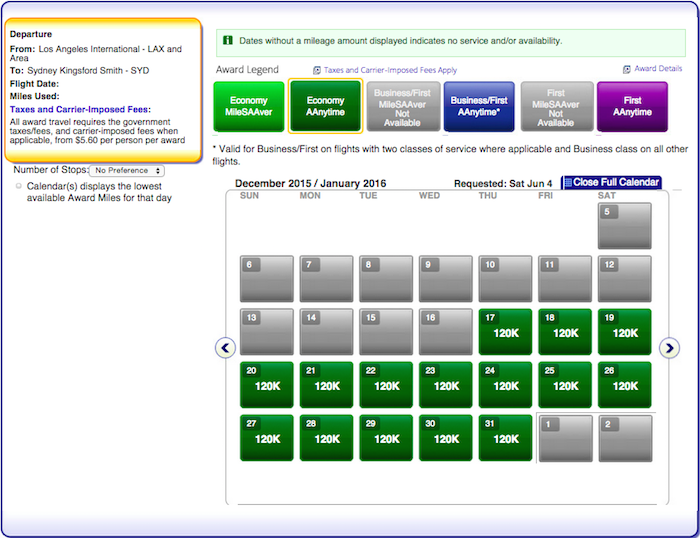Screen dimensions: 700x538
Task: Choose December 23 at 120K miles
Action: [x=446, y=385]
